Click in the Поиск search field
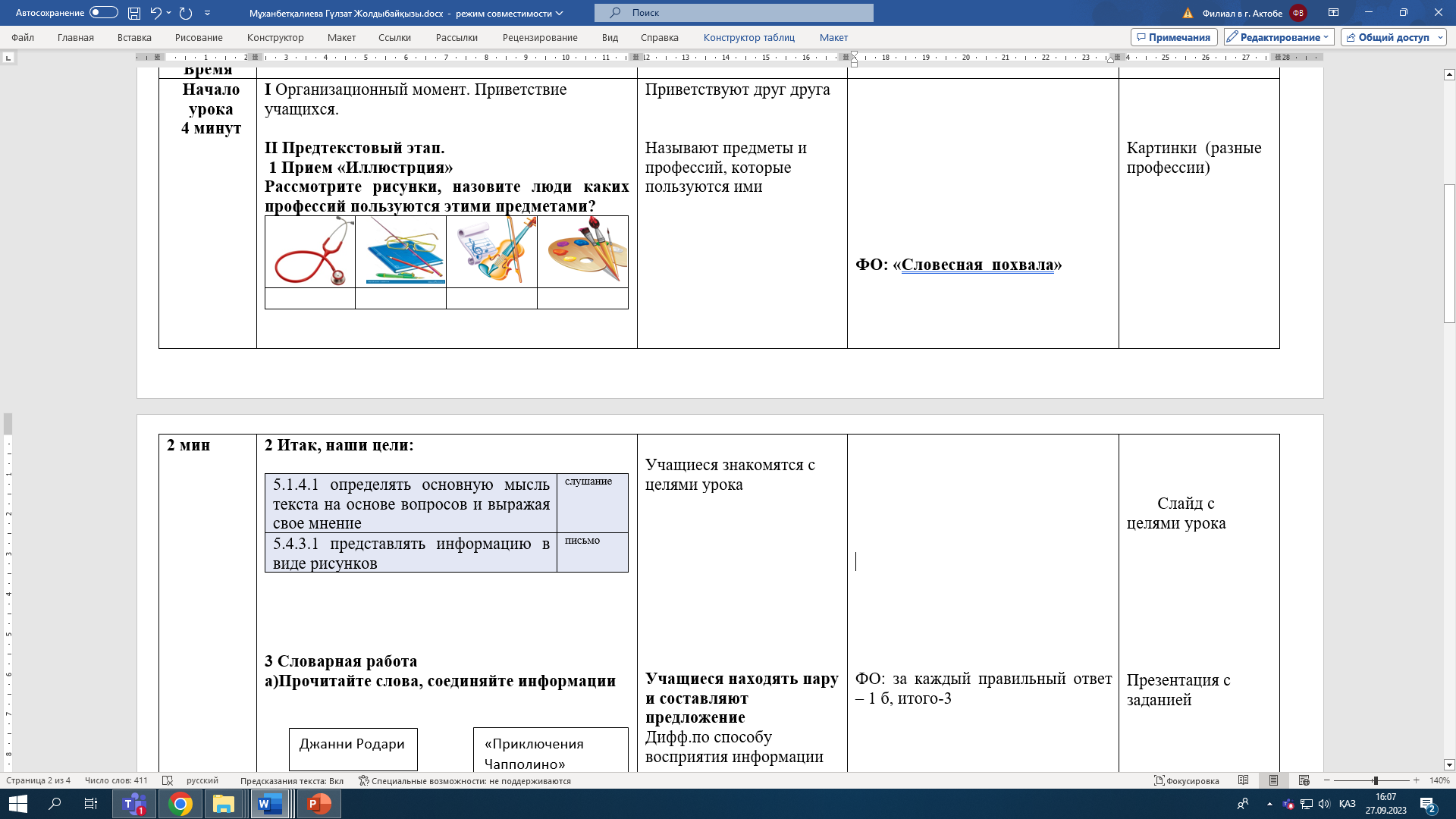1456x819 pixels. click(x=733, y=13)
